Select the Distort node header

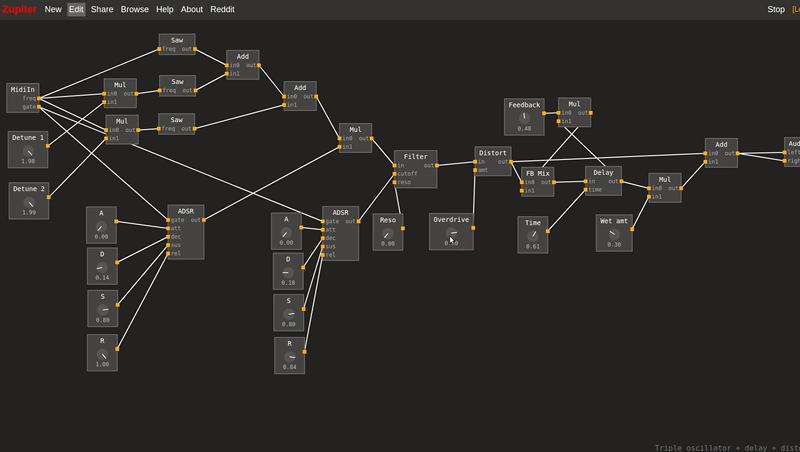coord(493,153)
